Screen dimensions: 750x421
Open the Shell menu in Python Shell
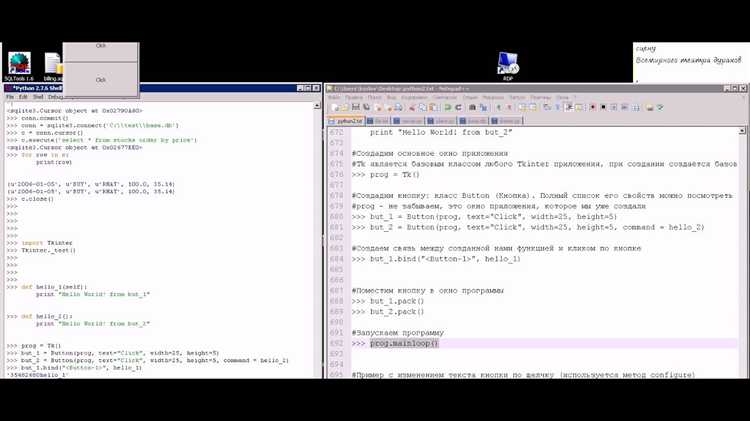click(38, 97)
